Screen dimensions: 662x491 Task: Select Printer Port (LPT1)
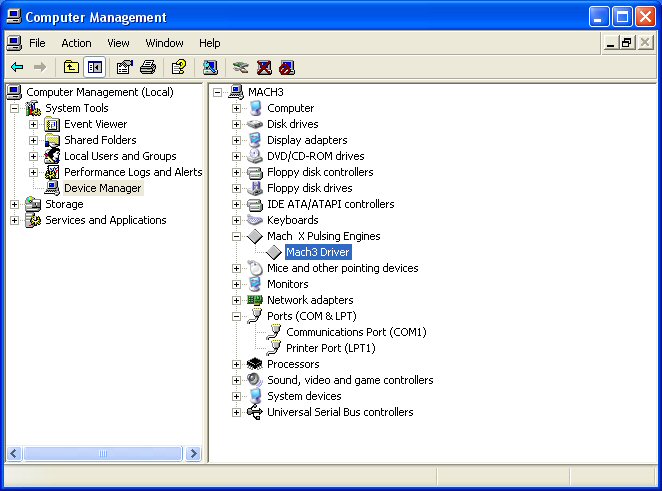[331, 348]
